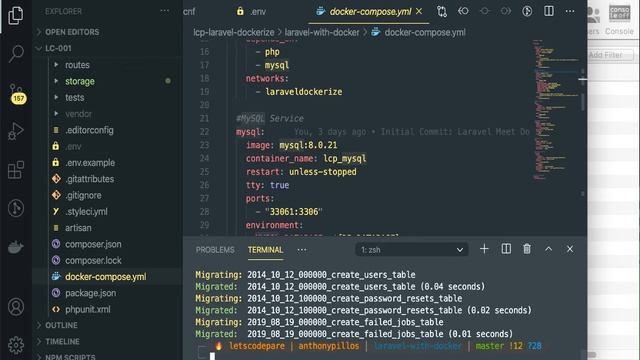
Task: Open the Extensions view
Action: point(16,170)
